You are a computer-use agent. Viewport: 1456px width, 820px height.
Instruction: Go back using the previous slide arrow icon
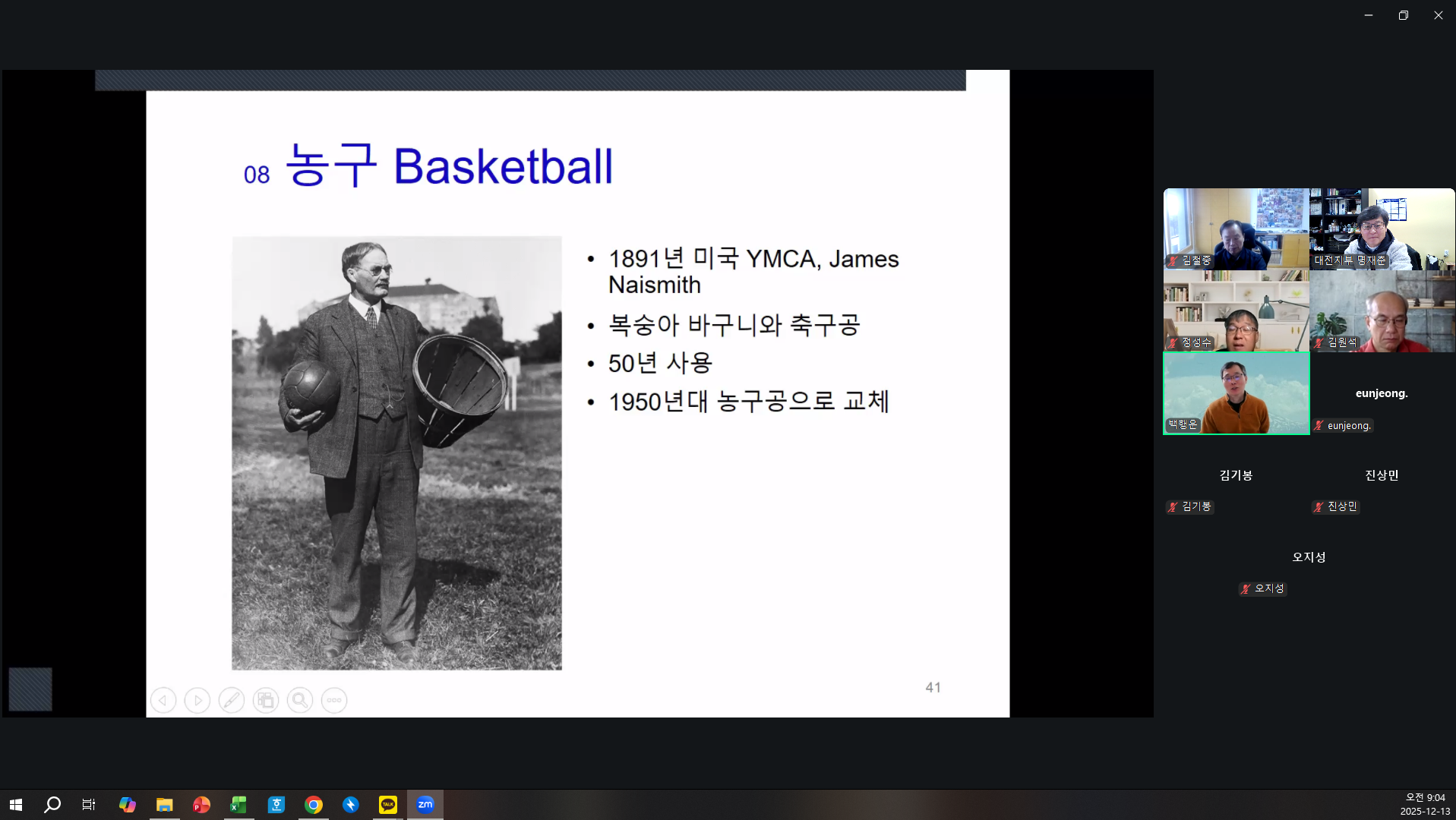[x=163, y=700]
